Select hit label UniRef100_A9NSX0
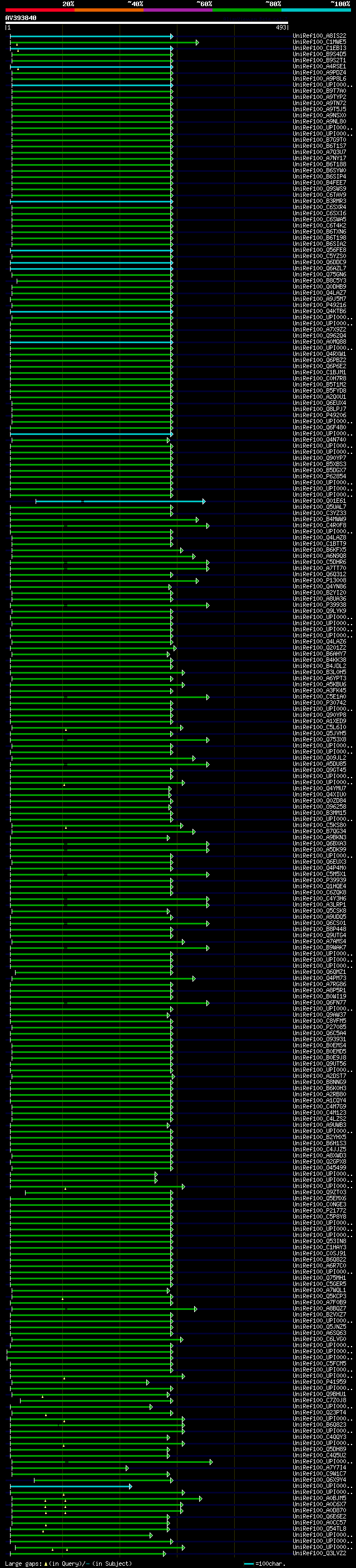 [x=319, y=116]
